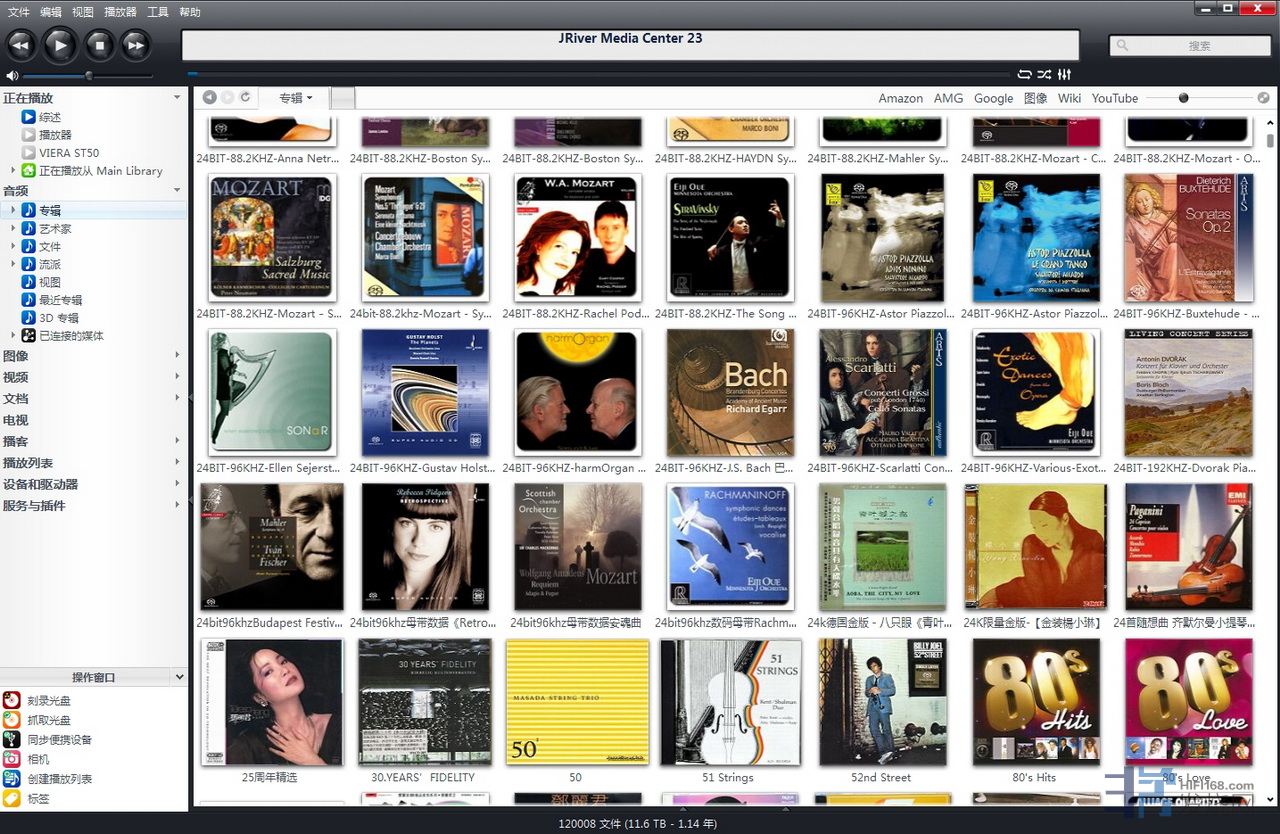This screenshot has height=834, width=1280.
Task: Open the 工具 menu
Action: (157, 12)
